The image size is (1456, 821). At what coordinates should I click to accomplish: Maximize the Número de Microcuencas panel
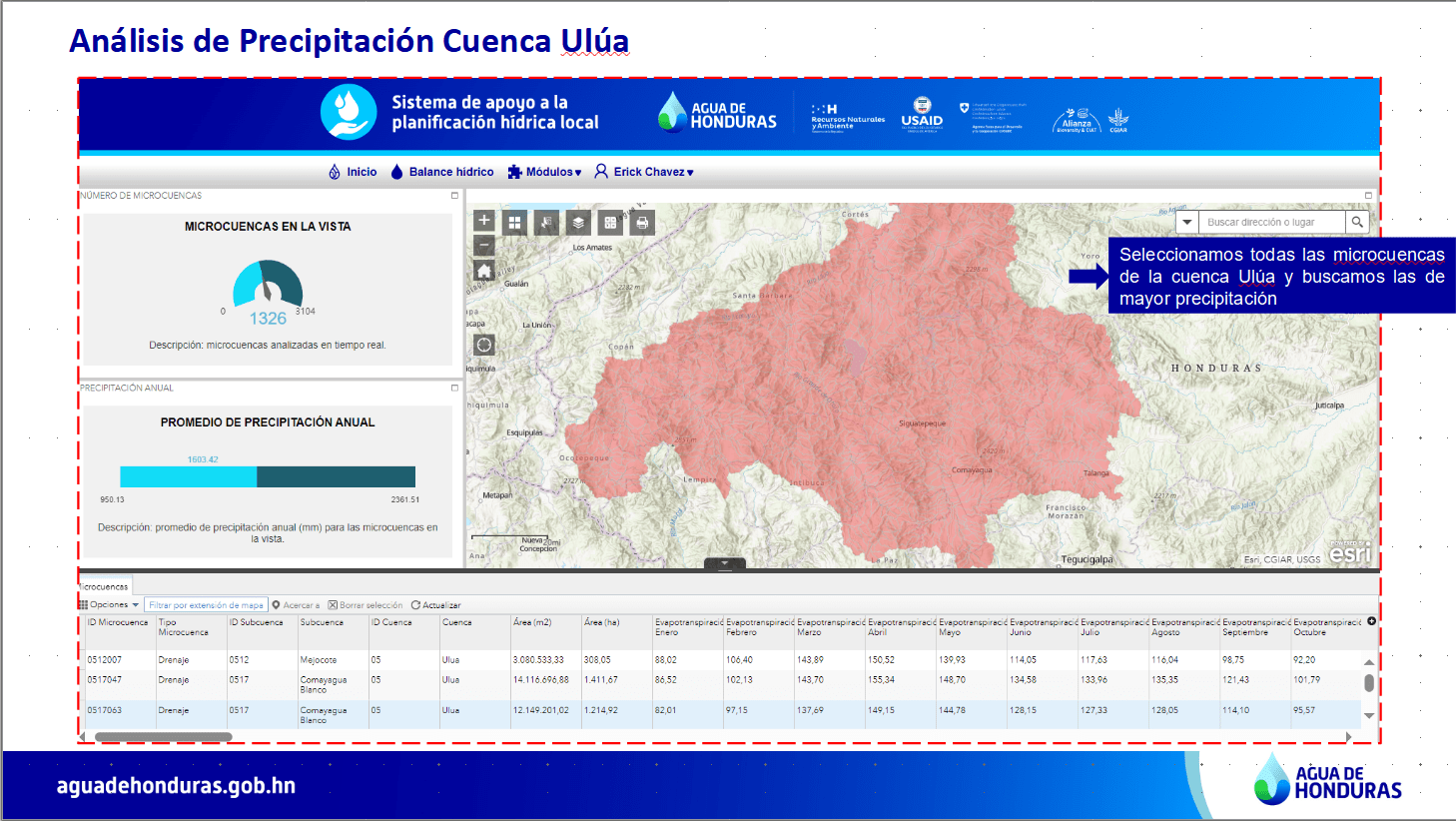tap(454, 196)
